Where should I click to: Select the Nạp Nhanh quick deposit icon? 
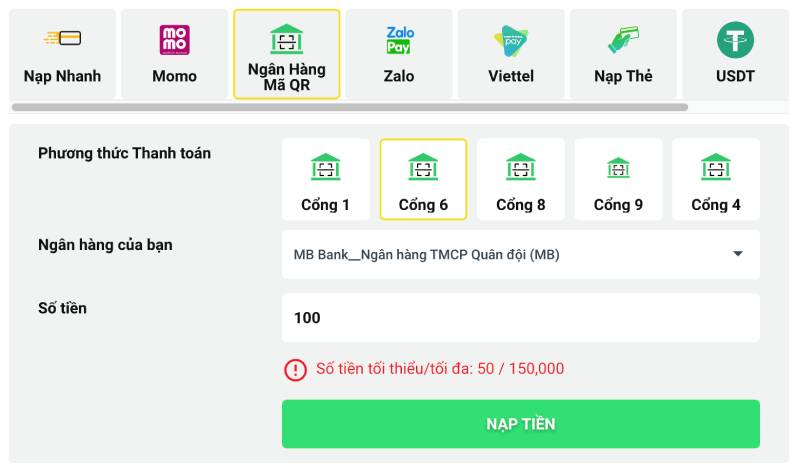pyautogui.click(x=62, y=39)
